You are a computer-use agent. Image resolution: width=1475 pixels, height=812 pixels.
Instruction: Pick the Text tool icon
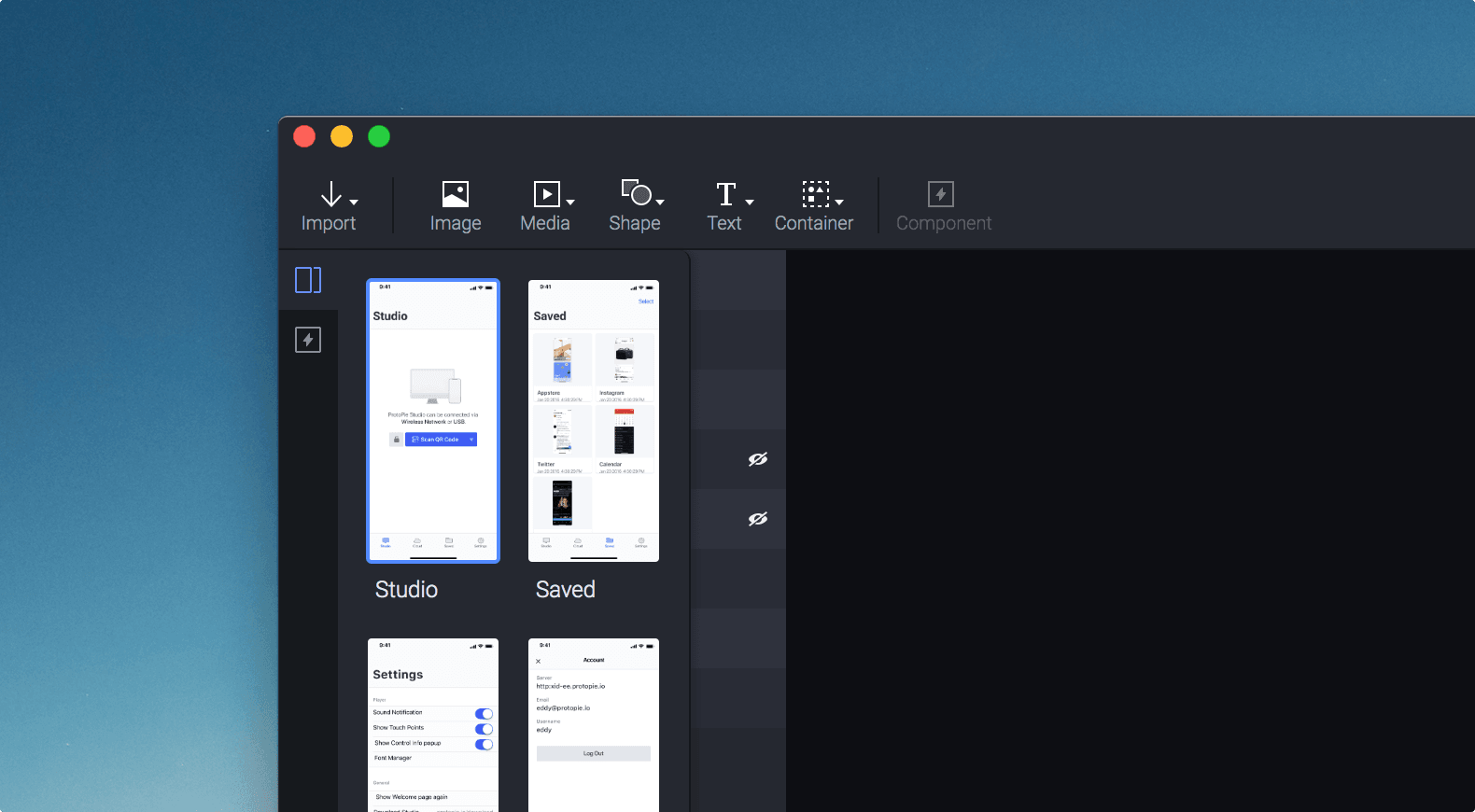coord(725,194)
